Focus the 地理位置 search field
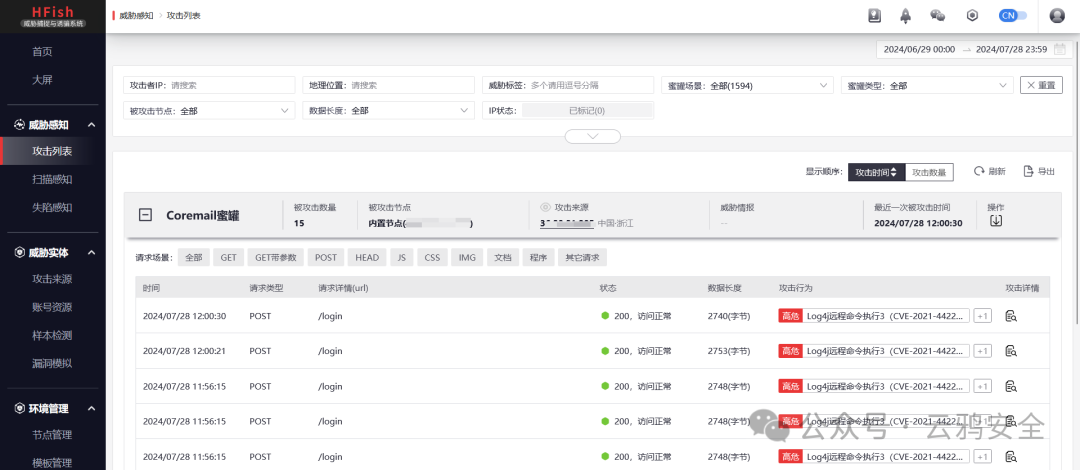Screen dimensions: 1080x470 (x=388, y=85)
